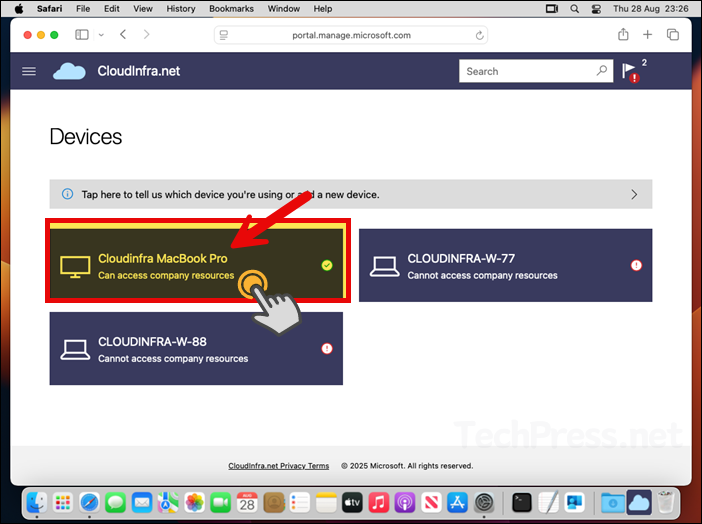
Task: Open the Safari menu
Action: [x=49, y=9]
